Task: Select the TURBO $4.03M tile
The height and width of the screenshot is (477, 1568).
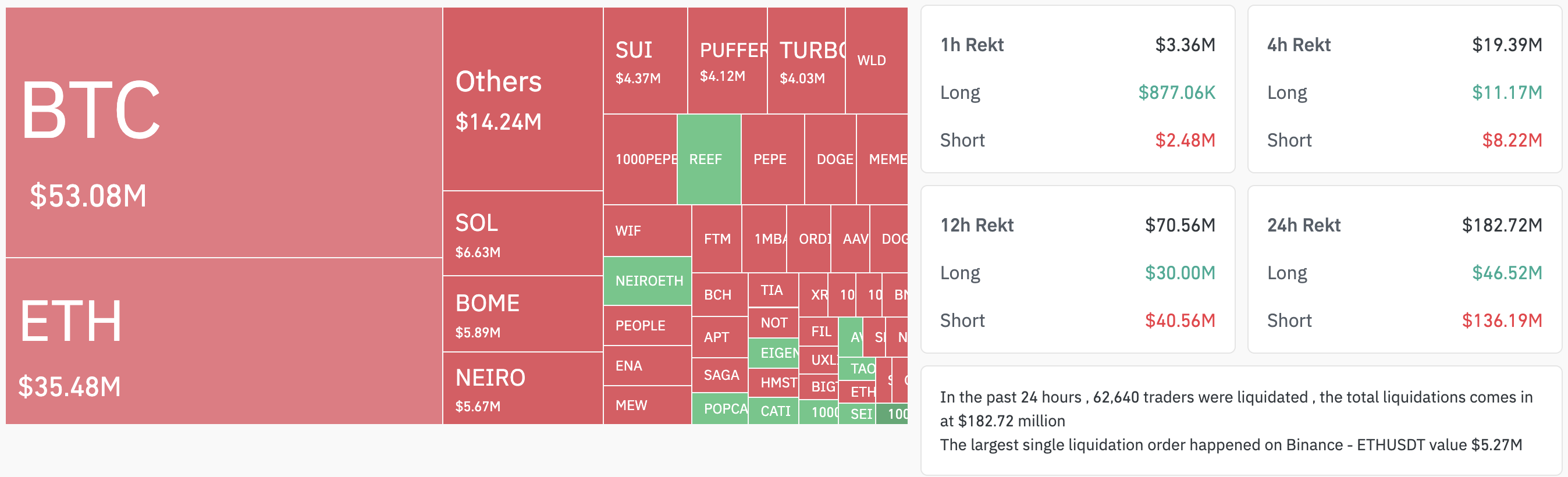Action: click(x=806, y=60)
